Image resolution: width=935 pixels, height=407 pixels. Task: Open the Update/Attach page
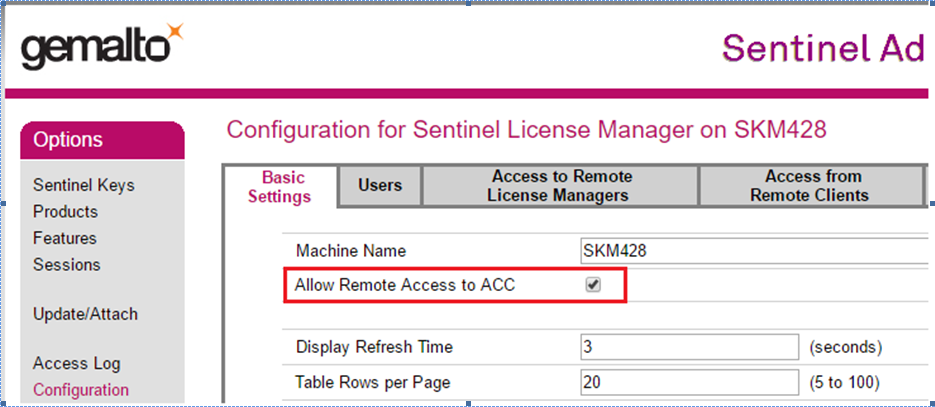tap(85, 314)
